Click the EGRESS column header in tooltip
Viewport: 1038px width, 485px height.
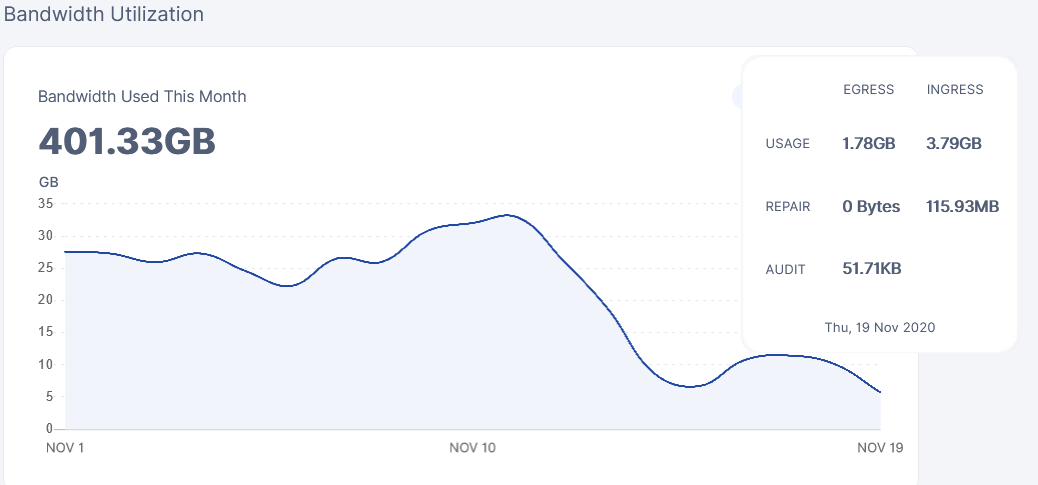pos(869,89)
